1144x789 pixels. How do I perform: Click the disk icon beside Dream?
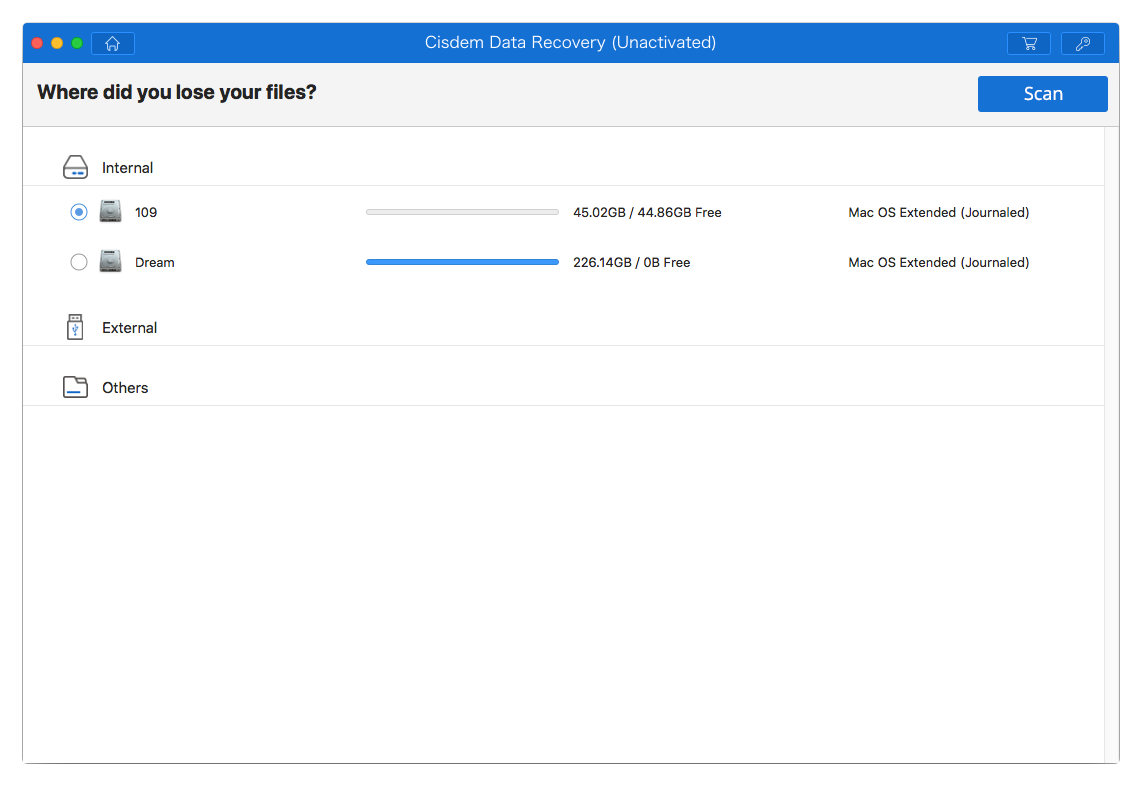[x=111, y=261]
